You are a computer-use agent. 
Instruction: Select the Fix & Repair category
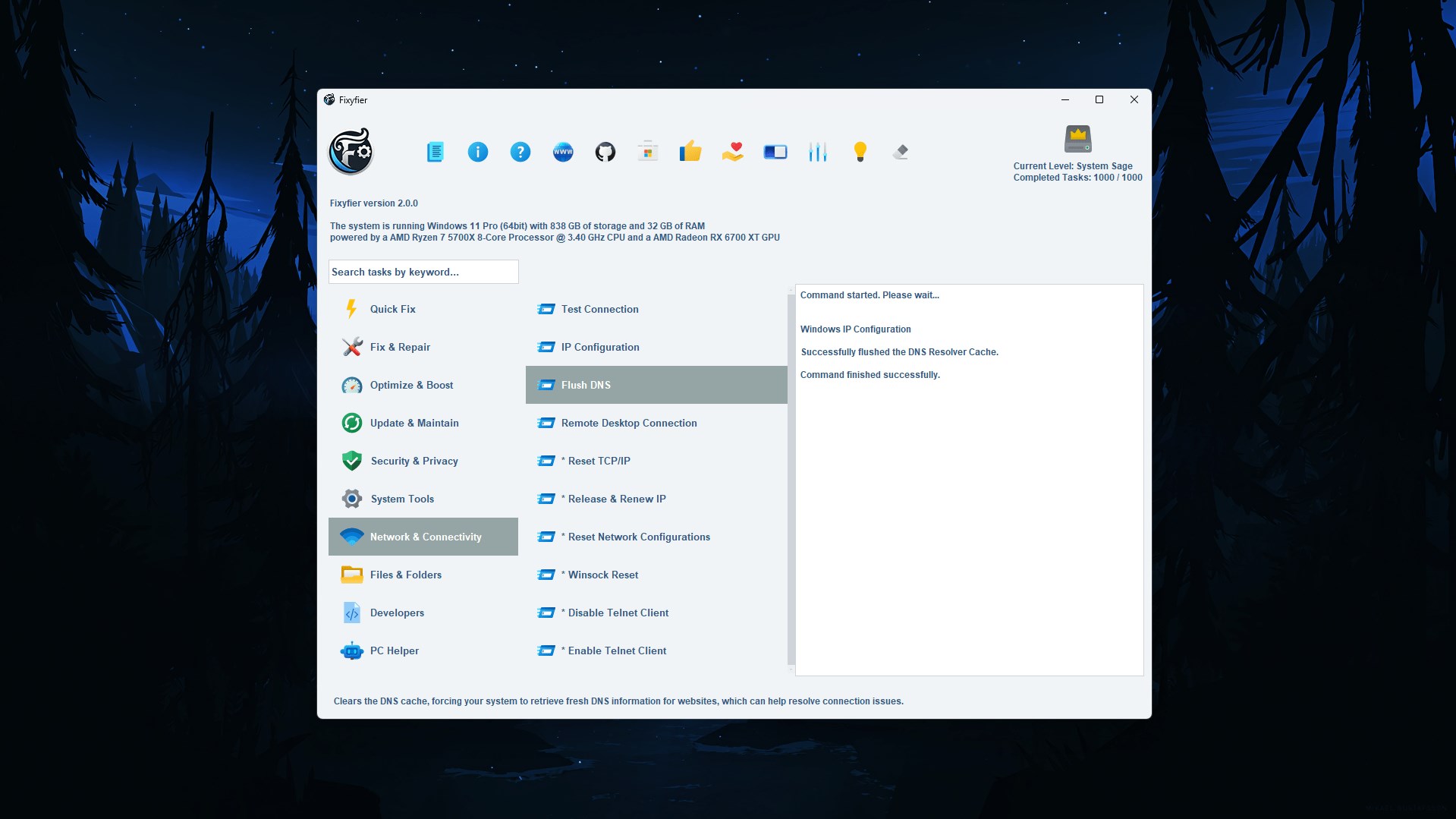[x=423, y=347]
